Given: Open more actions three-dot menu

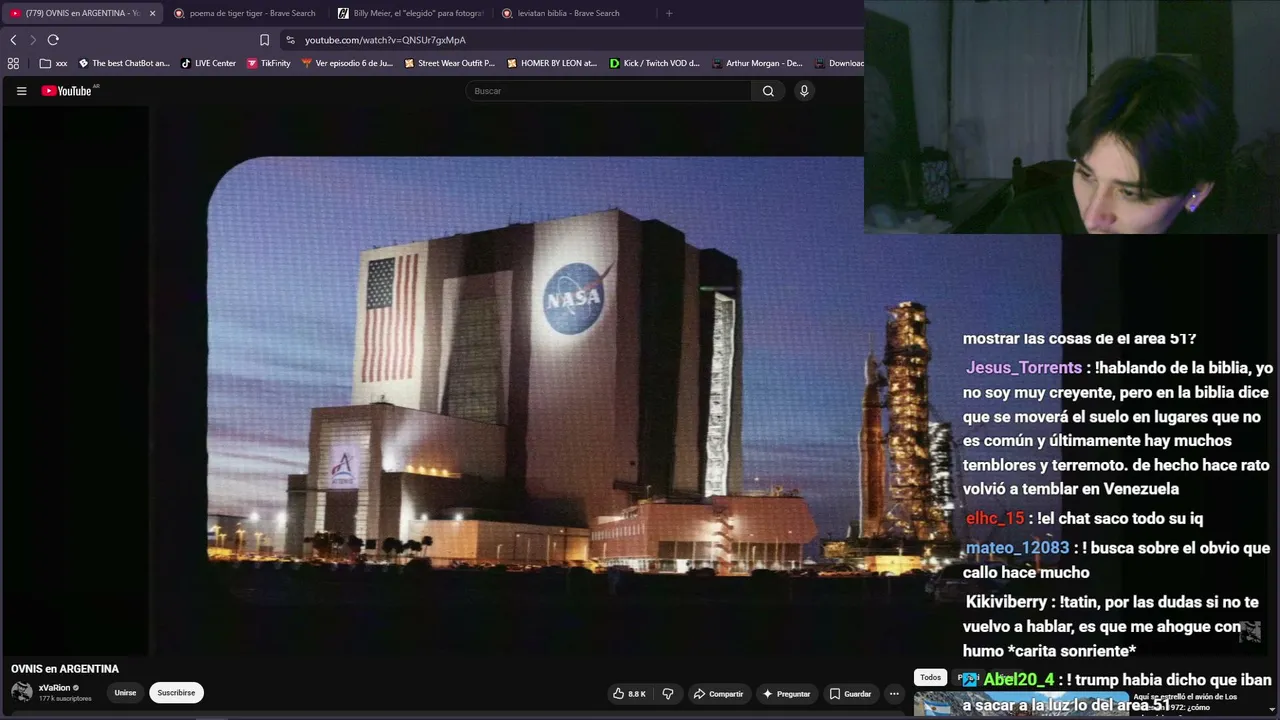Looking at the screenshot, I should [x=894, y=693].
